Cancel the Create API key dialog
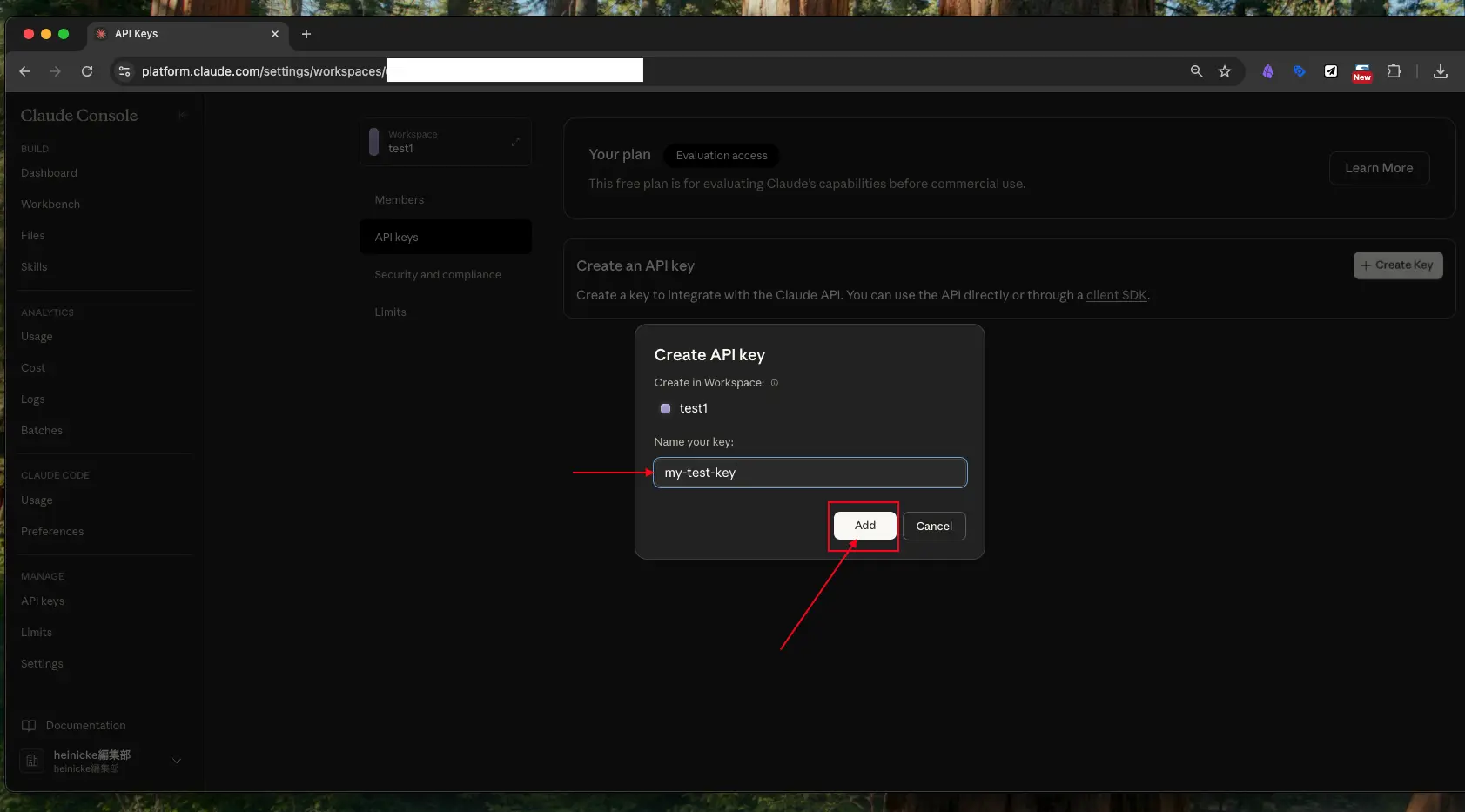This screenshot has width=1465, height=812. 933,527
